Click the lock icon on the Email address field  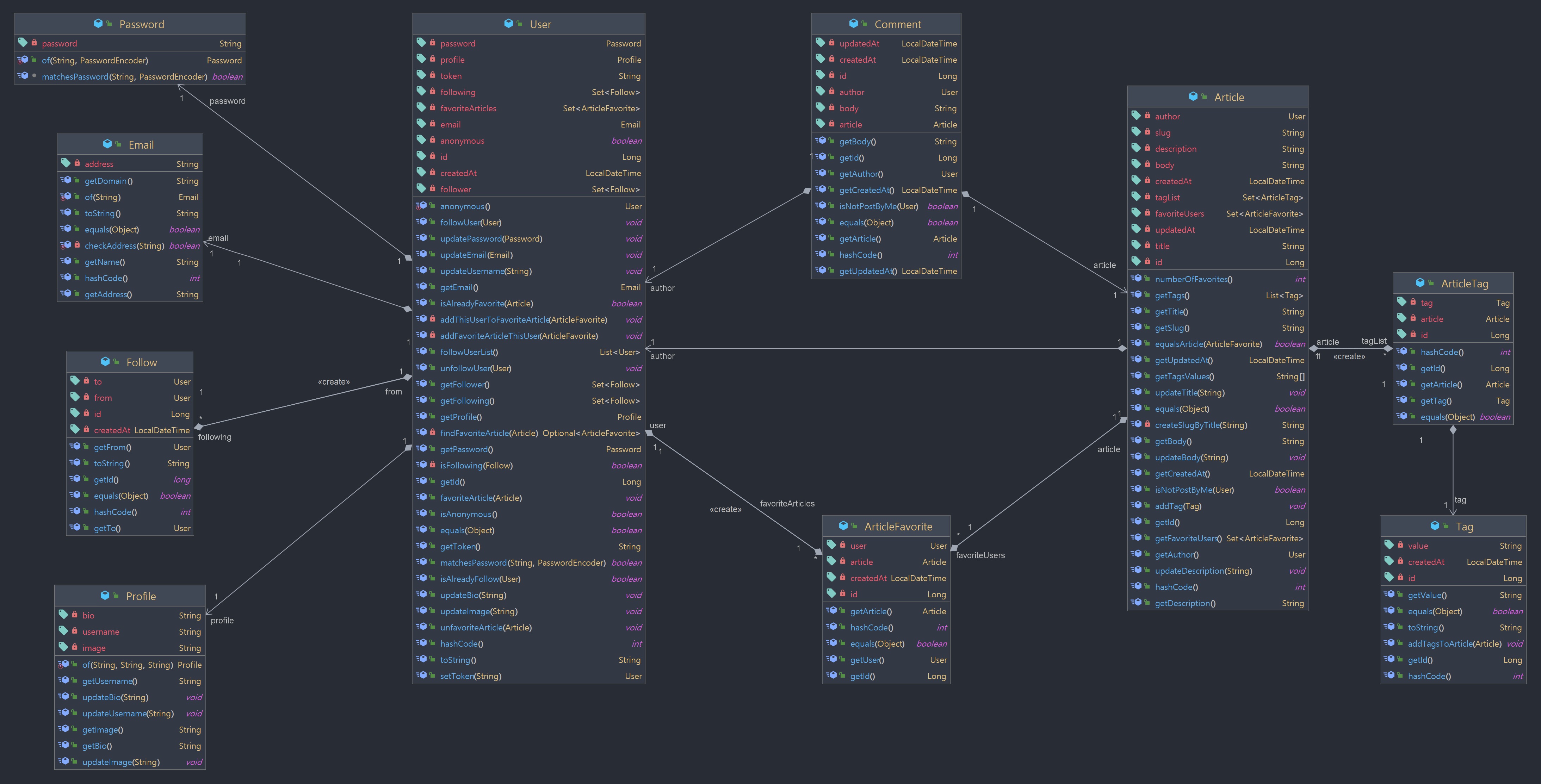pos(77,163)
